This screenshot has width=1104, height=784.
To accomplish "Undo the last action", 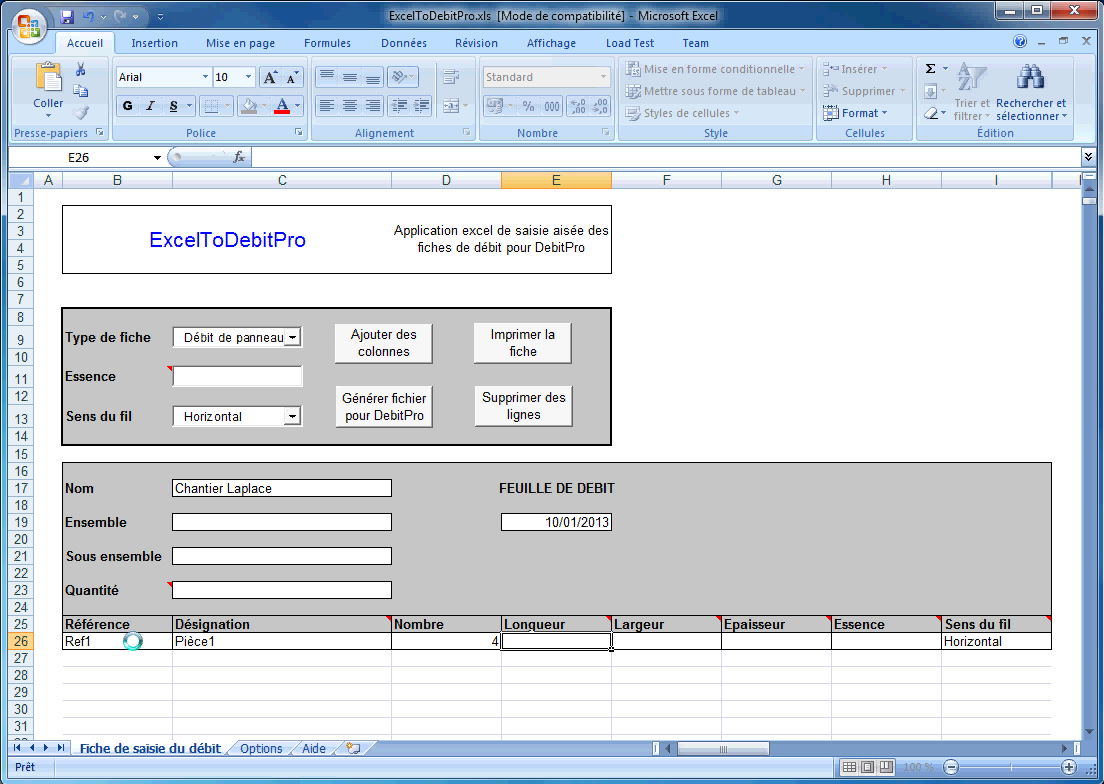I will [x=89, y=16].
